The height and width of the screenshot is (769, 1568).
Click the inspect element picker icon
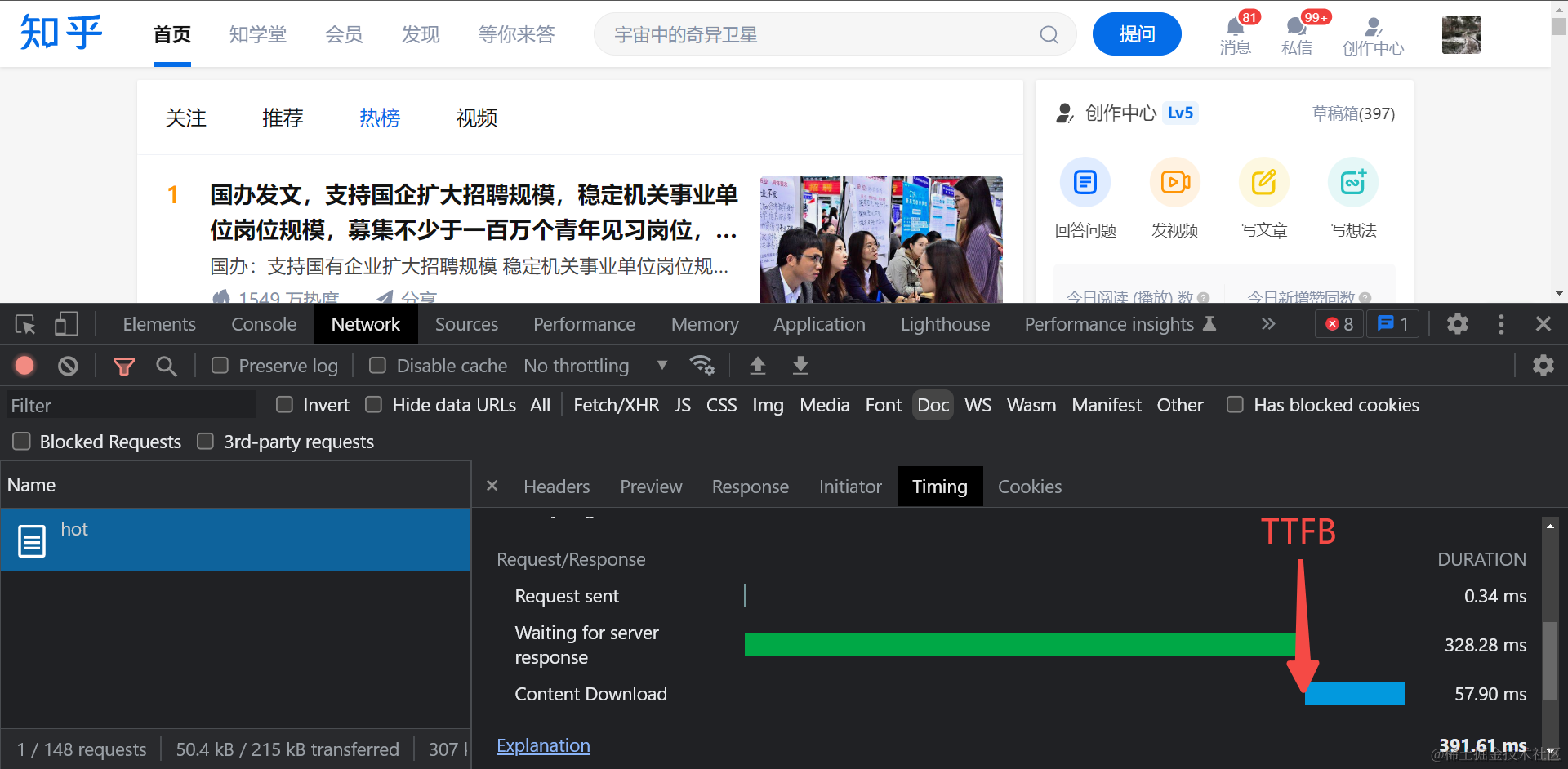(25, 325)
